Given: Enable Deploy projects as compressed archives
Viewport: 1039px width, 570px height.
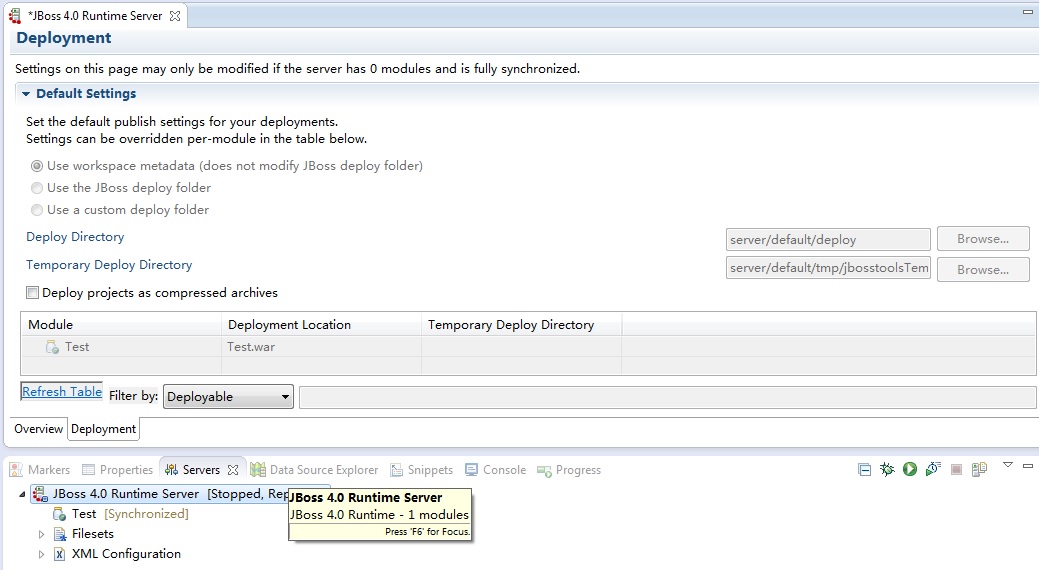Looking at the screenshot, I should click(32, 292).
